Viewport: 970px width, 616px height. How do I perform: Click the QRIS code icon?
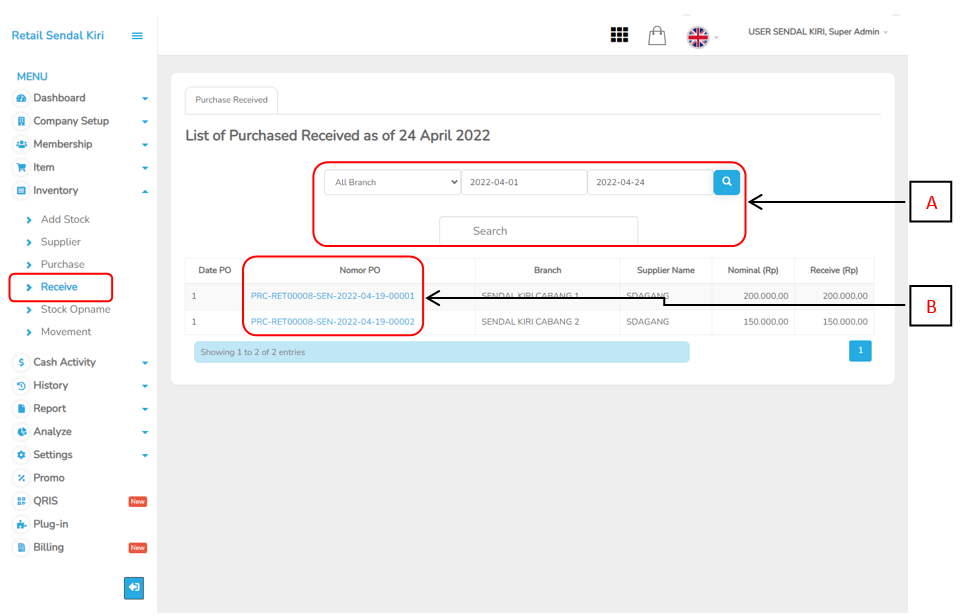click(x=22, y=501)
